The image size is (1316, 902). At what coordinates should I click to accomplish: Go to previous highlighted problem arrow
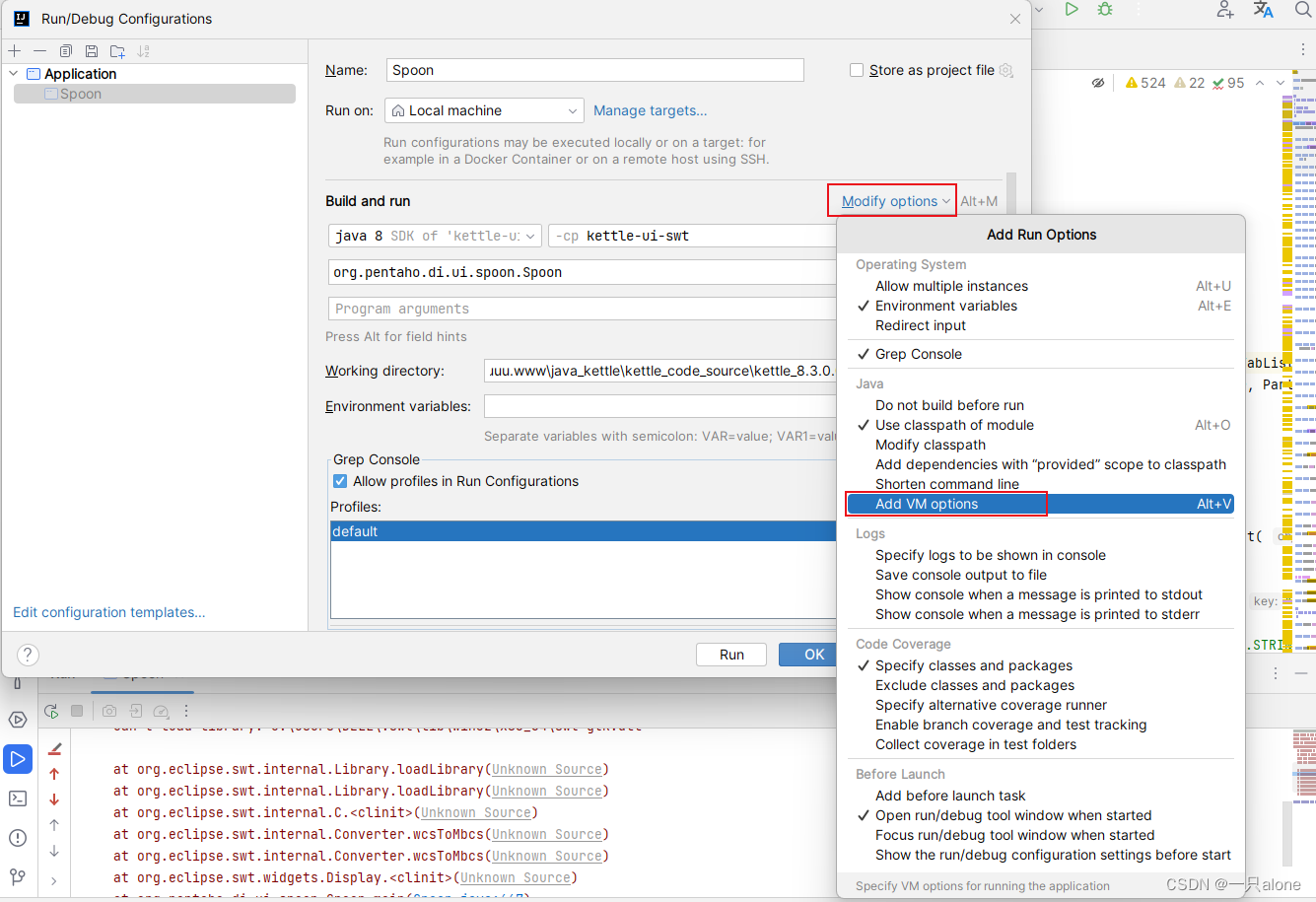1260,83
